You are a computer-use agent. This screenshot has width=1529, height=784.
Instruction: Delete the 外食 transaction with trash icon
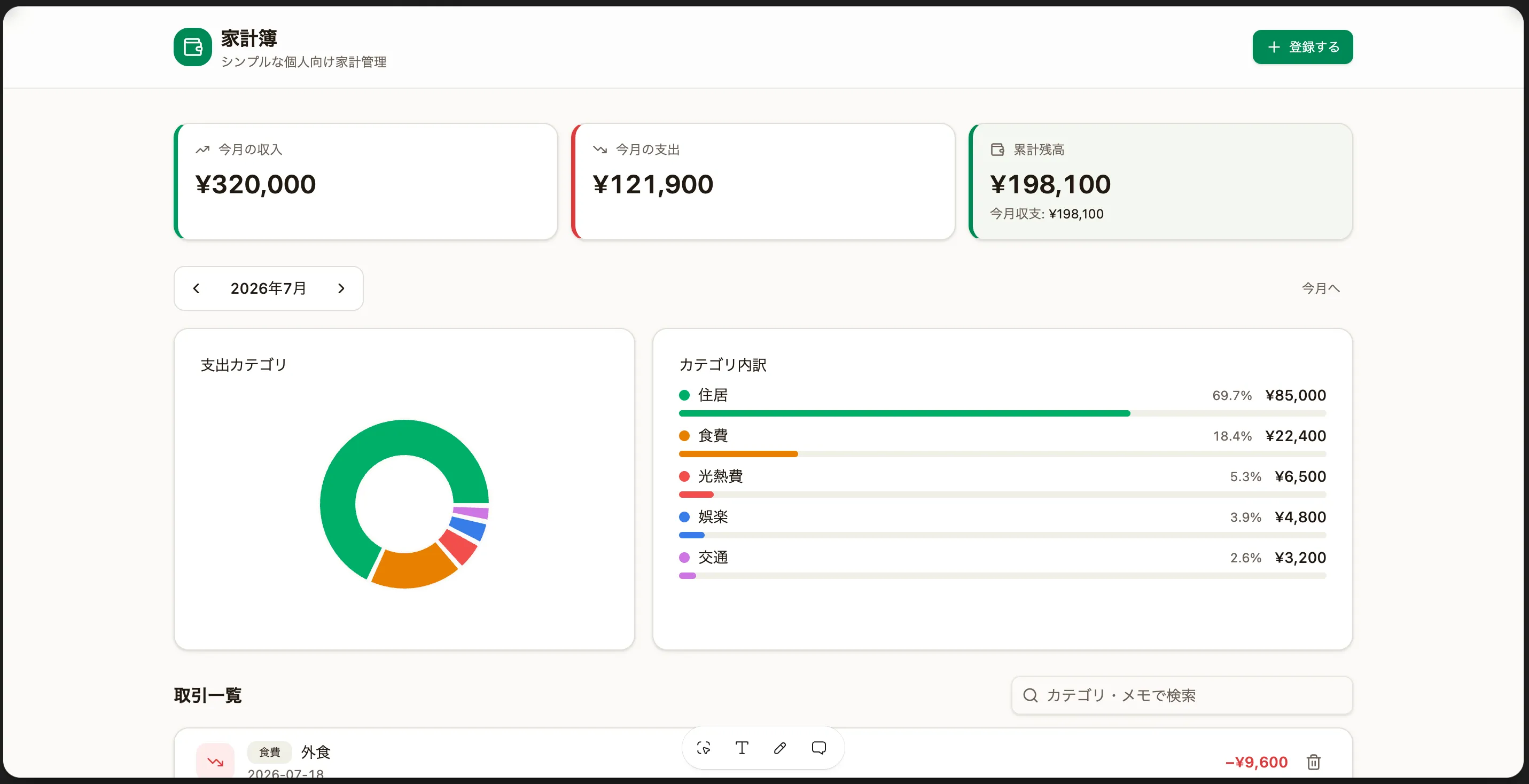point(1314,762)
